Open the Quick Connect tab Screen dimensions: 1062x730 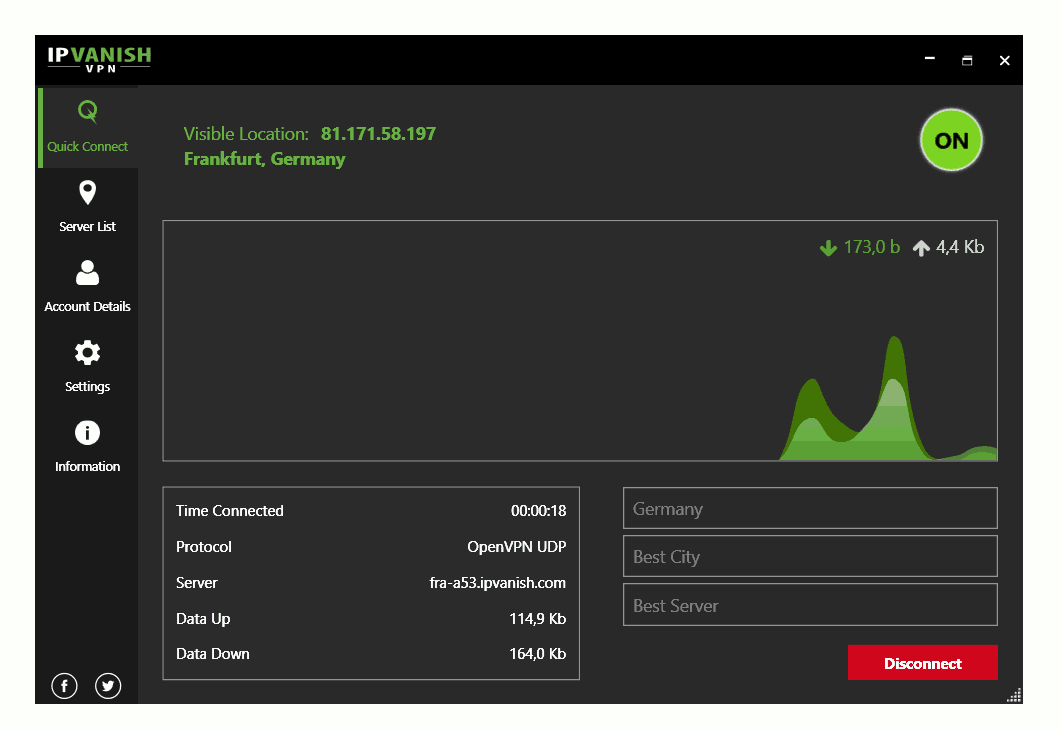[x=88, y=128]
